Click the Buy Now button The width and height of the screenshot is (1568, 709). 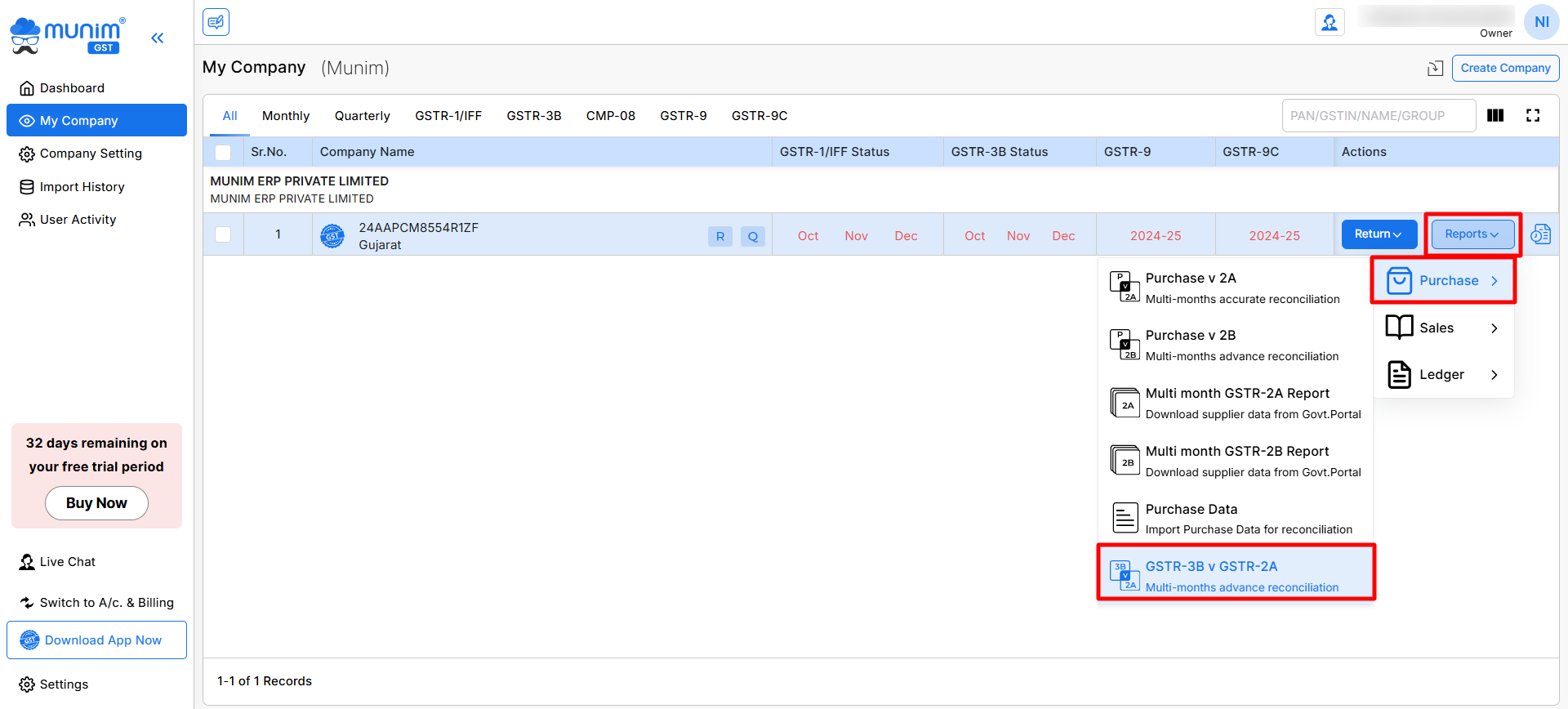point(96,503)
